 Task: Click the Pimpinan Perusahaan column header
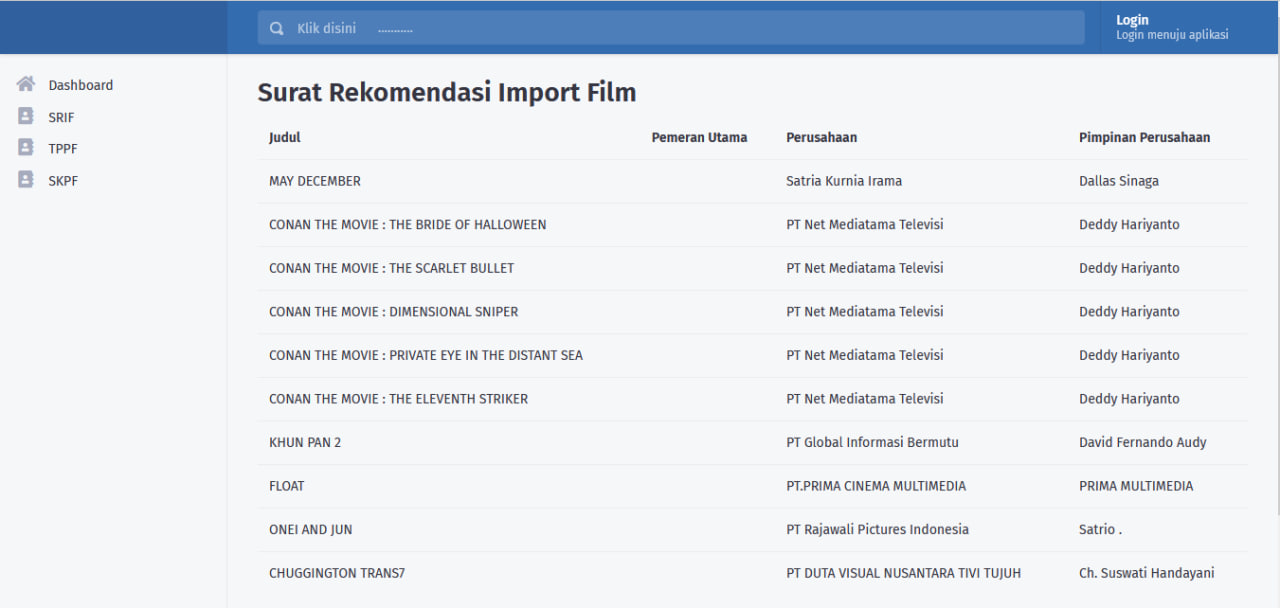tap(1144, 137)
